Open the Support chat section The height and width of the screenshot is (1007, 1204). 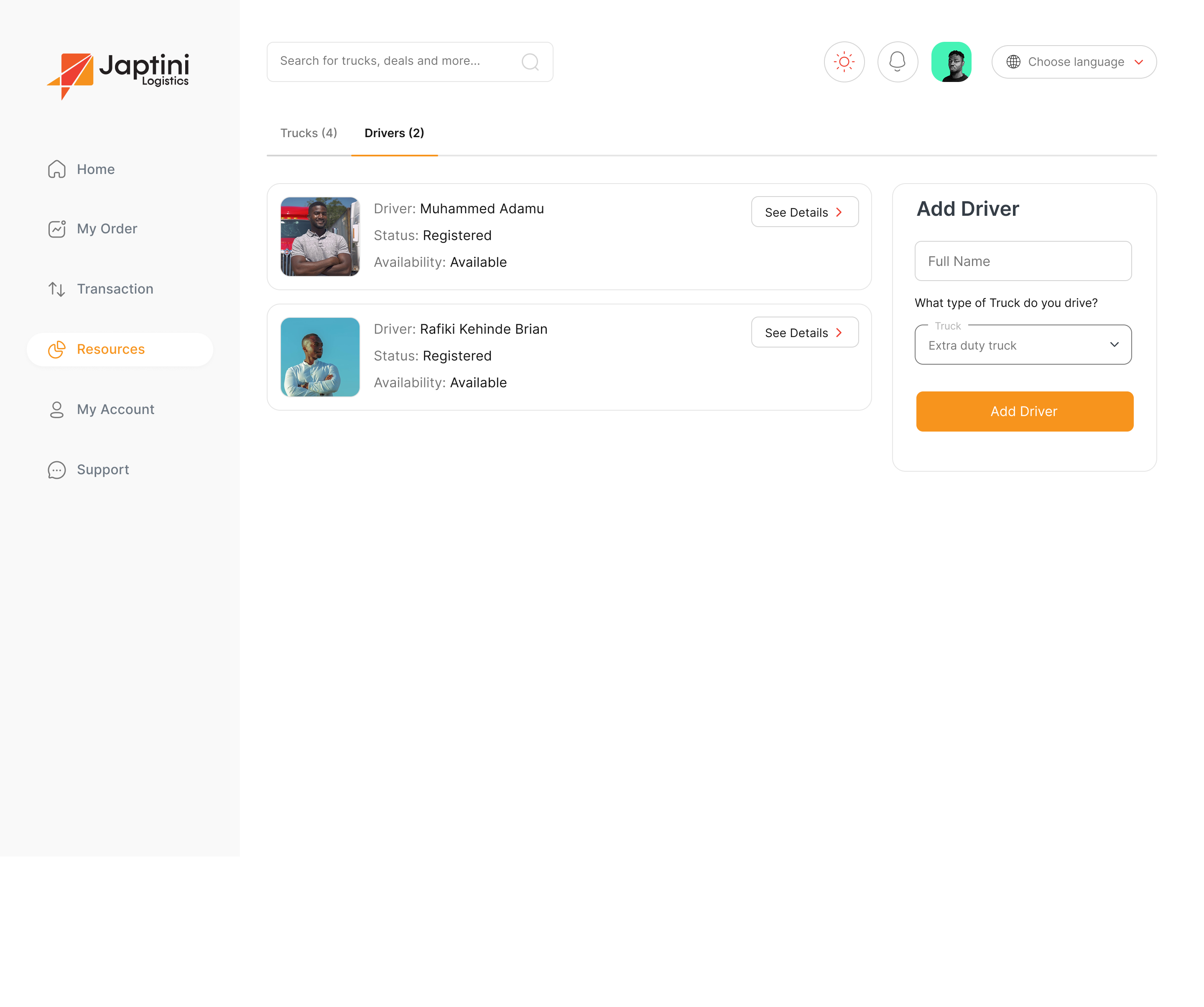coord(88,470)
